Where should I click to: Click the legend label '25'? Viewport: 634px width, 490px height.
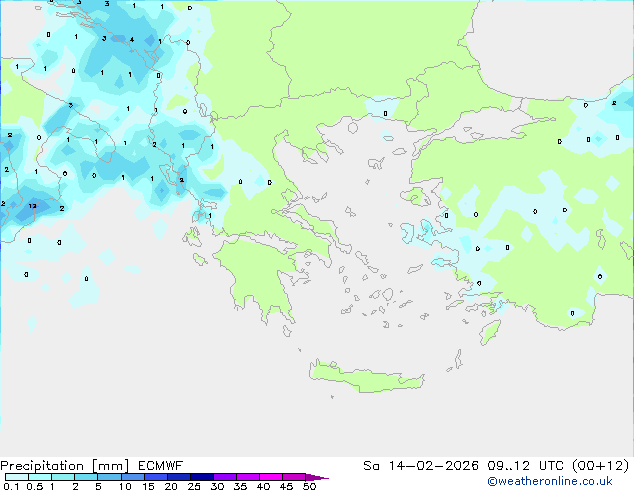click(x=194, y=486)
